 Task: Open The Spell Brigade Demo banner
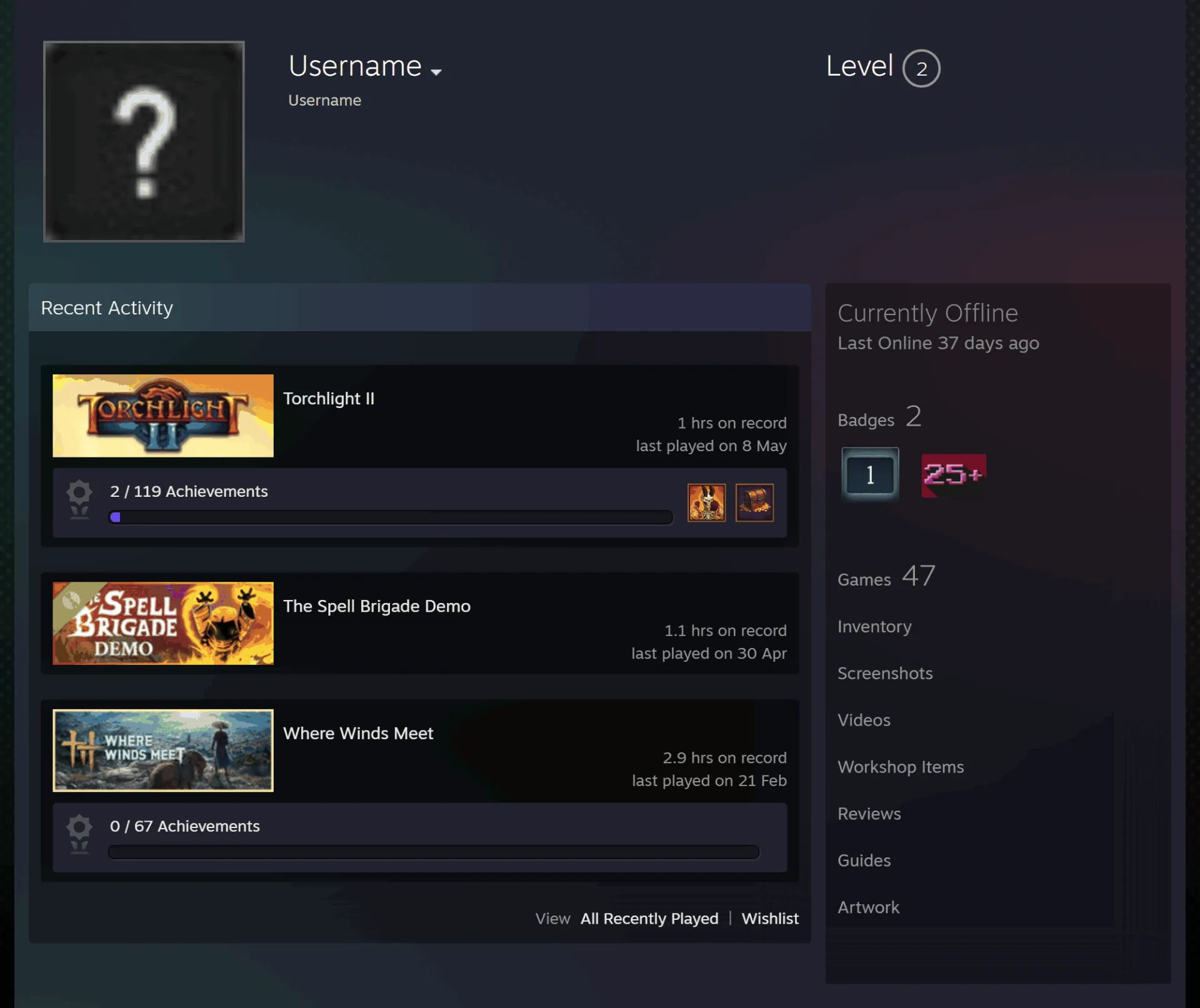click(163, 623)
